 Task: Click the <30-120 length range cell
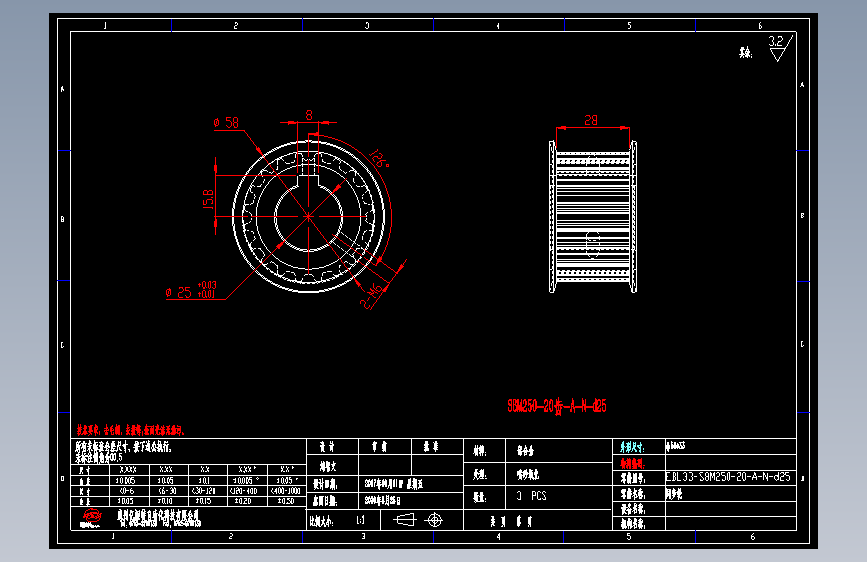205,491
